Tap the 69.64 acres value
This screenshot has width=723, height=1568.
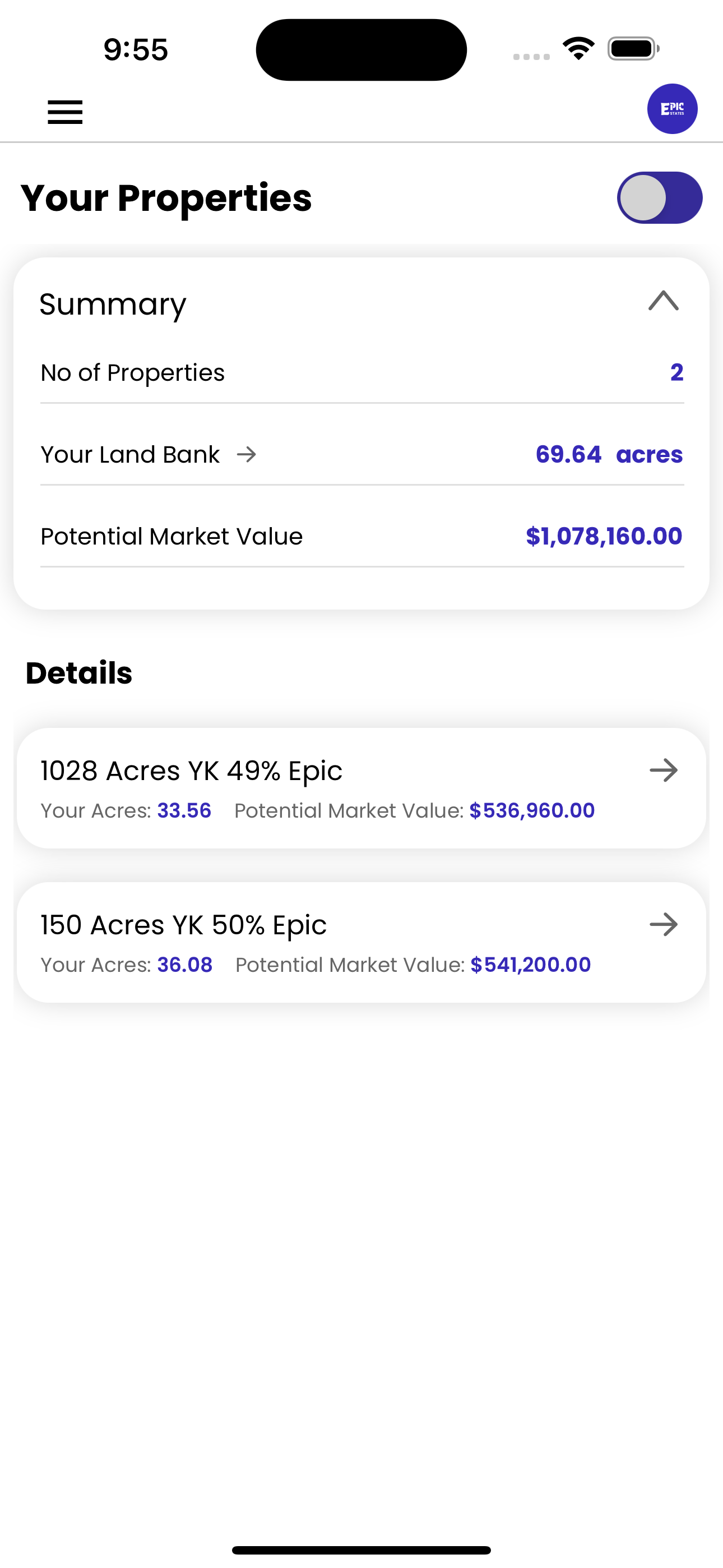tap(609, 454)
